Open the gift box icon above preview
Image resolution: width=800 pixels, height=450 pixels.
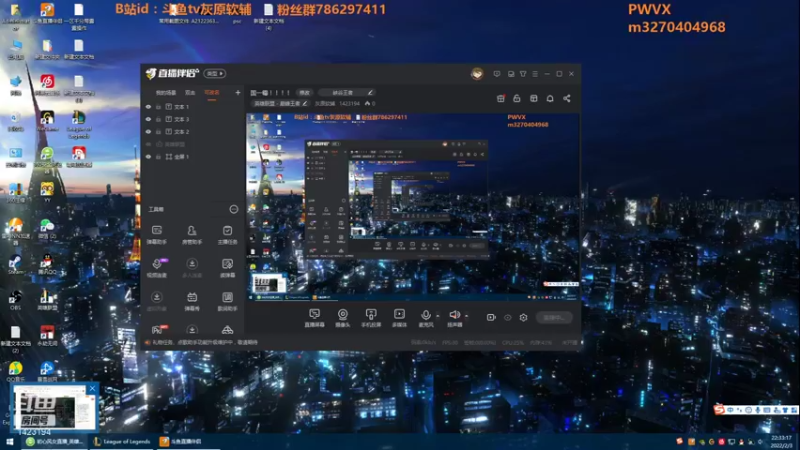click(501, 98)
